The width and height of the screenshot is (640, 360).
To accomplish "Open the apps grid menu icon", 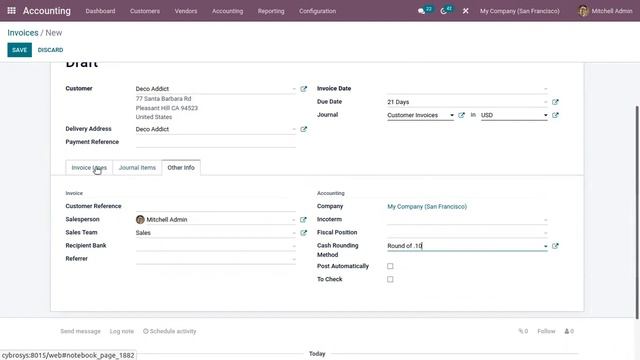I will 11,11.
